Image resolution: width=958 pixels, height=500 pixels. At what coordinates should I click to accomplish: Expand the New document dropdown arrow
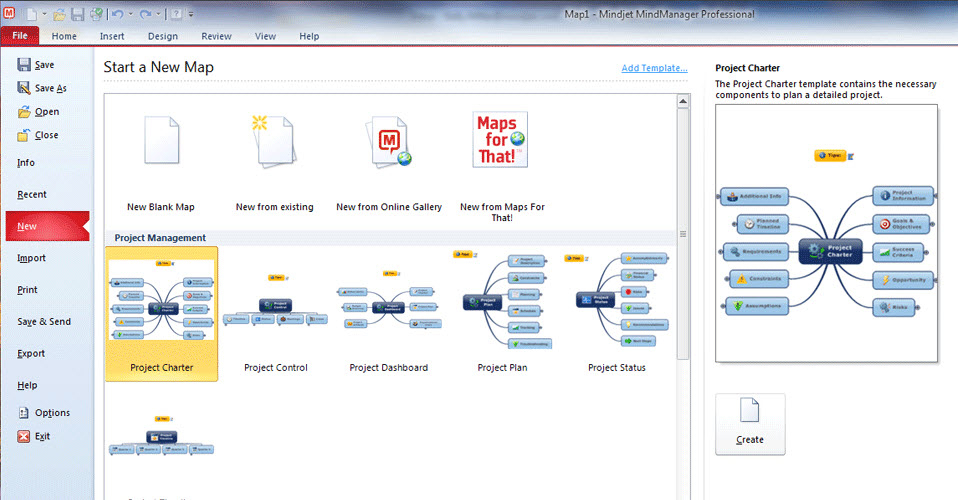(x=44, y=14)
